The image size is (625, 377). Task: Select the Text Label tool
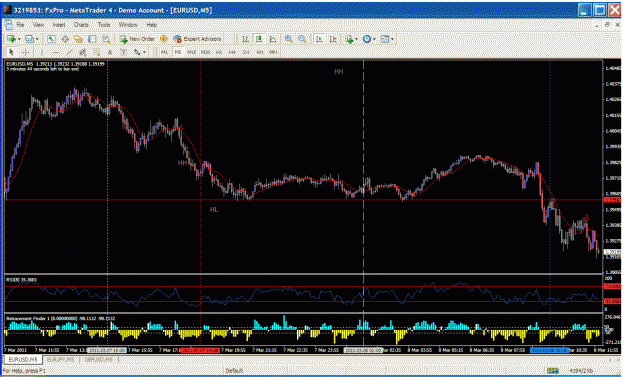[x=124, y=52]
